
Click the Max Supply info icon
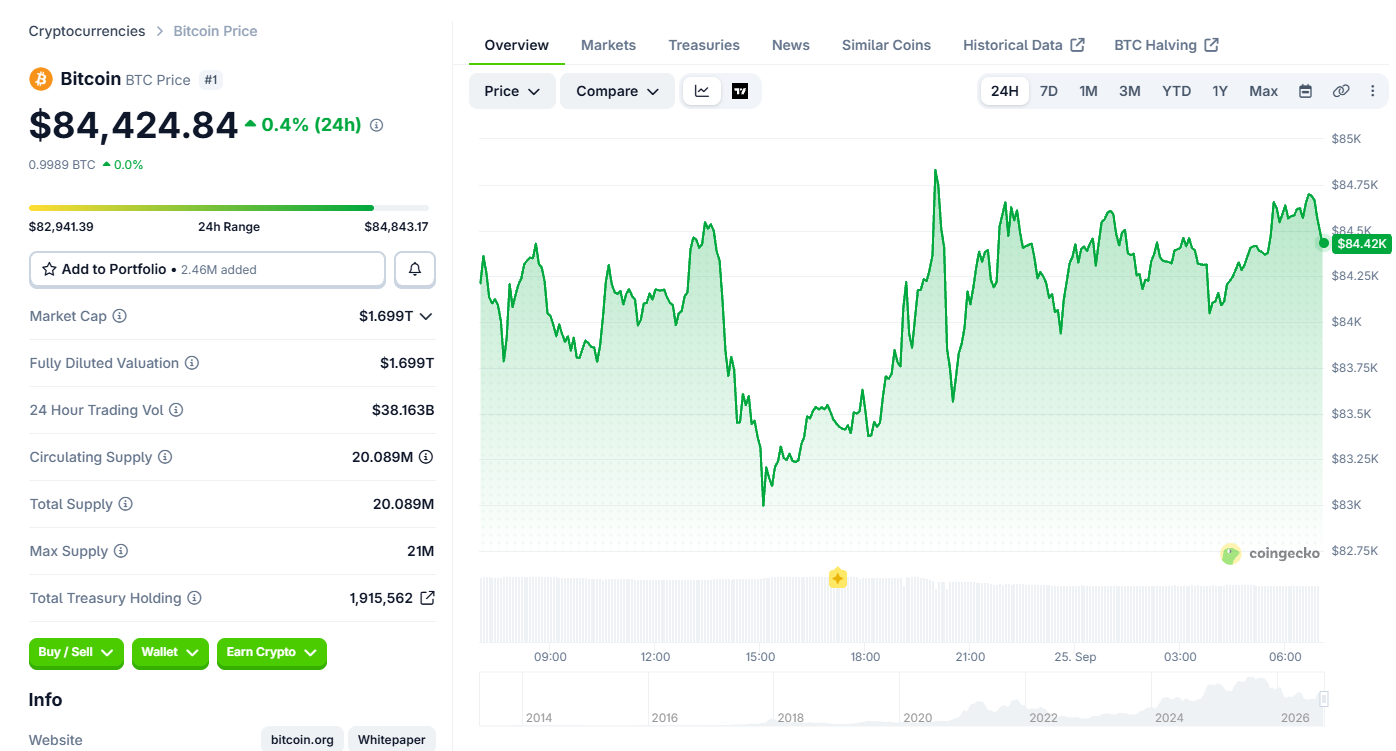click(x=121, y=551)
